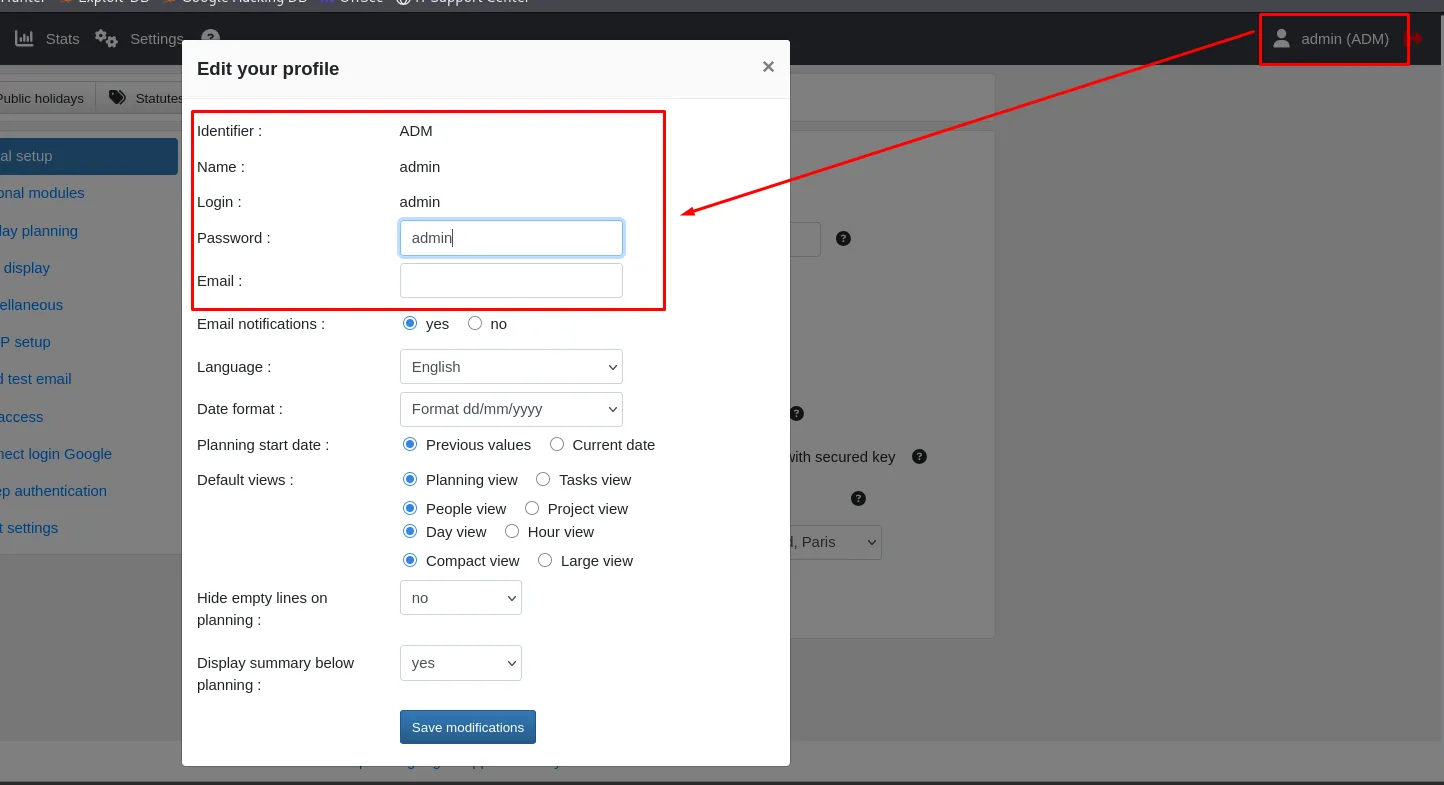Click the 'ADM' identifier value
1444x785 pixels.
click(416, 131)
